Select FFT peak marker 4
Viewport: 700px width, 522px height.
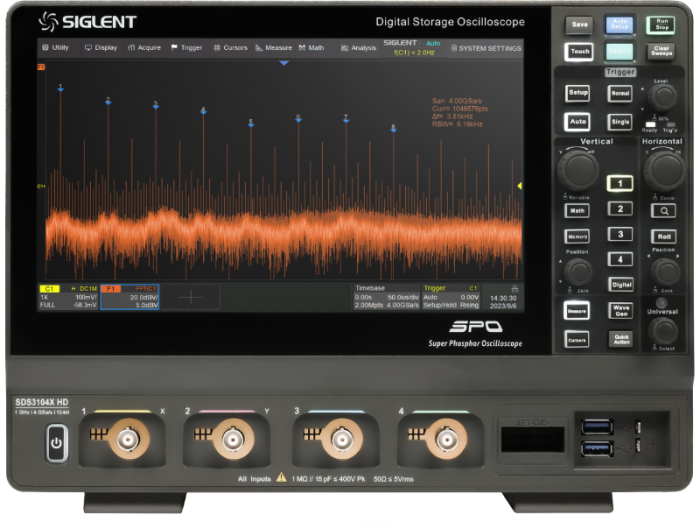point(204,110)
